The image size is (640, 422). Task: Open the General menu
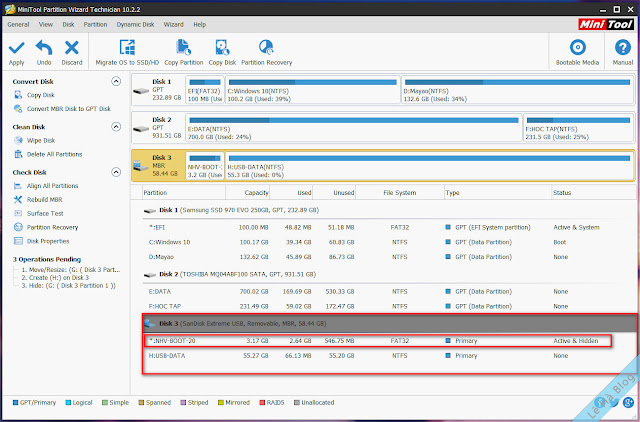(x=18, y=24)
